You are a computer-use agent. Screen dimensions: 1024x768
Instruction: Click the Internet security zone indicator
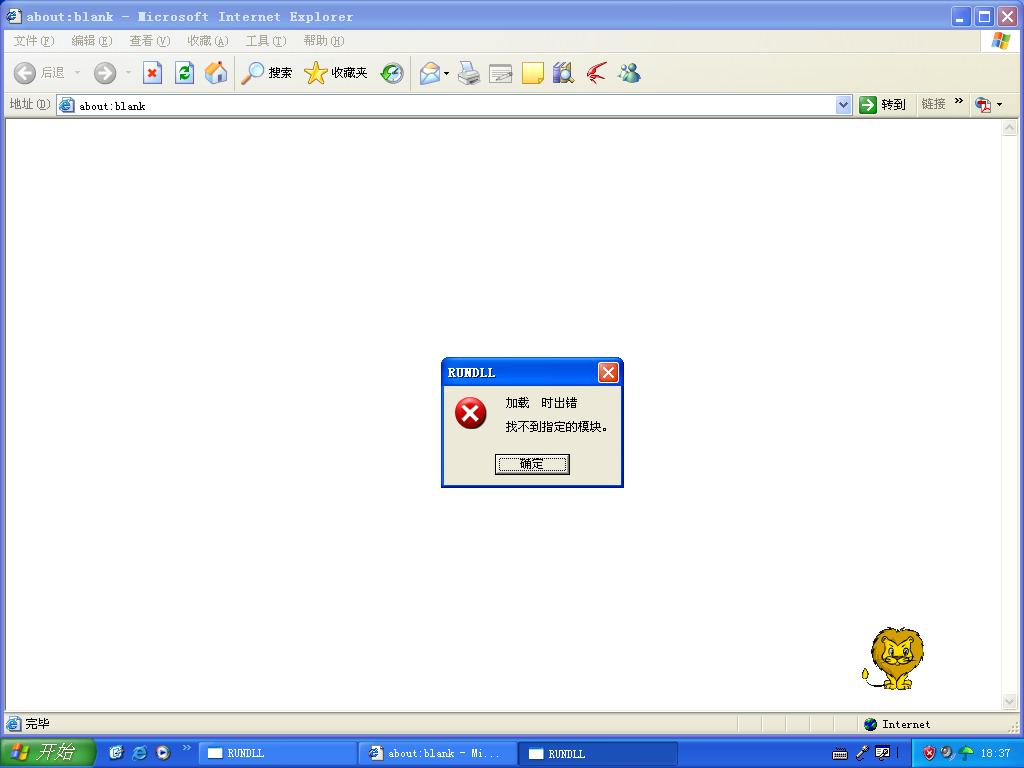pos(897,724)
